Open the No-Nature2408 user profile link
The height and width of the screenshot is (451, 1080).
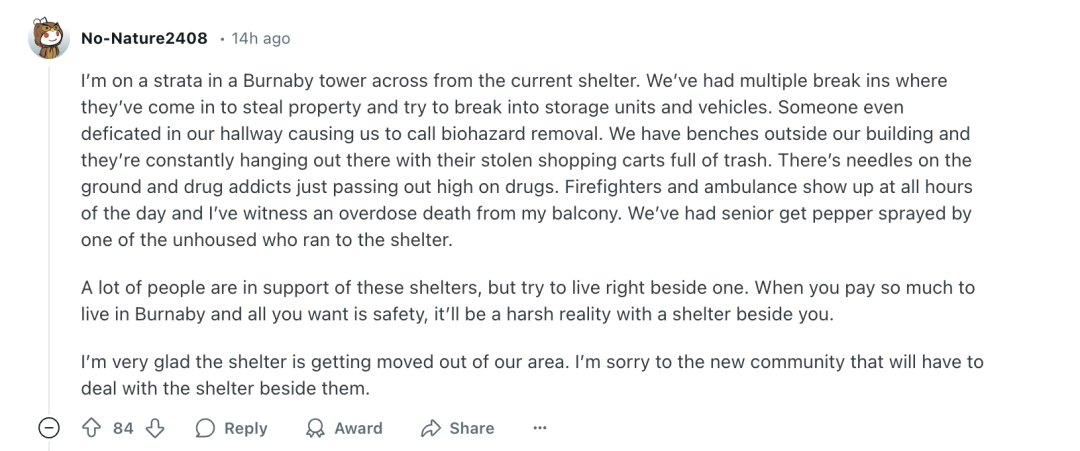tap(144, 39)
